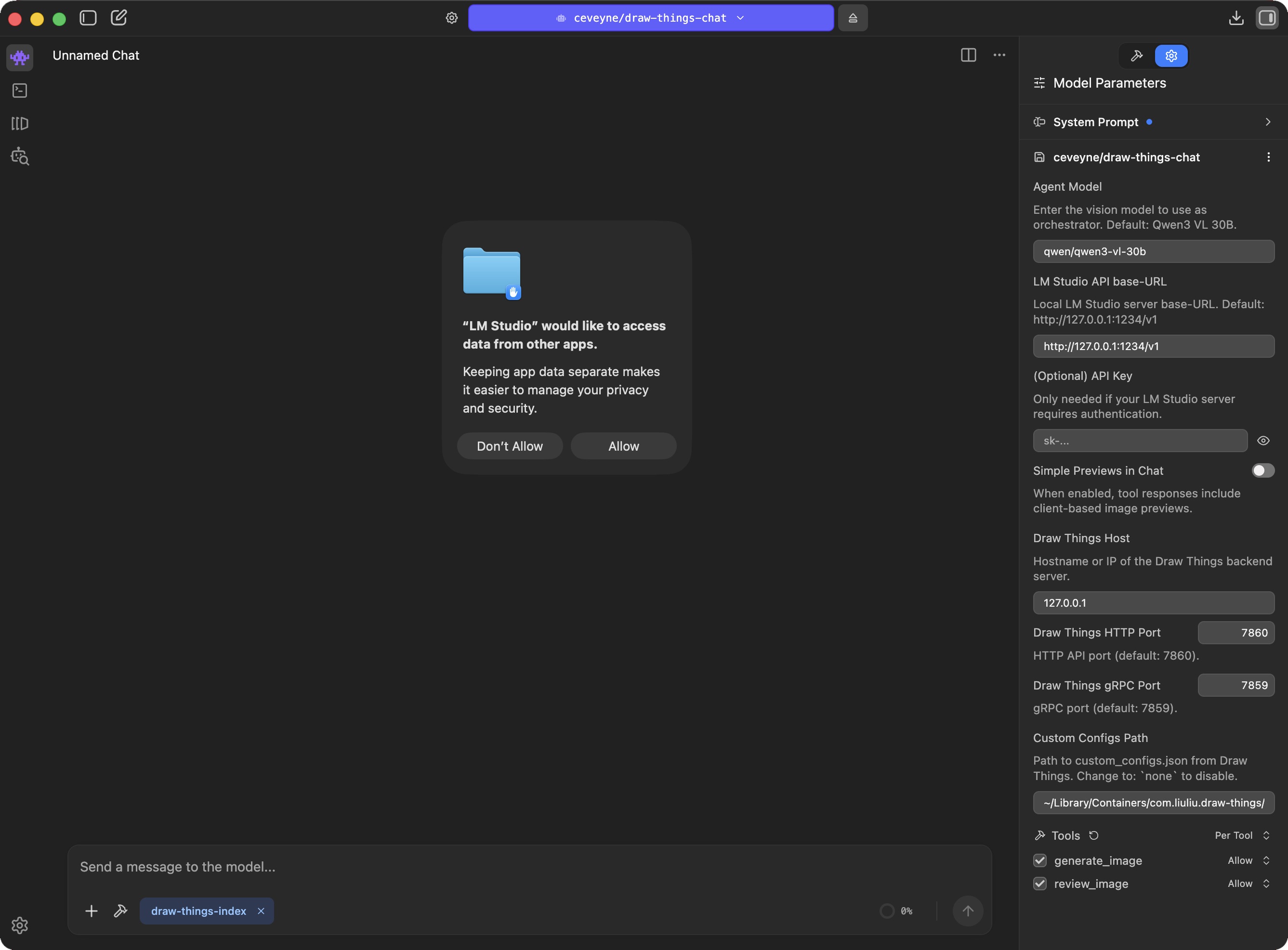This screenshot has height=950, width=1288.
Task: Click Allow in the access dialog
Action: pos(623,446)
